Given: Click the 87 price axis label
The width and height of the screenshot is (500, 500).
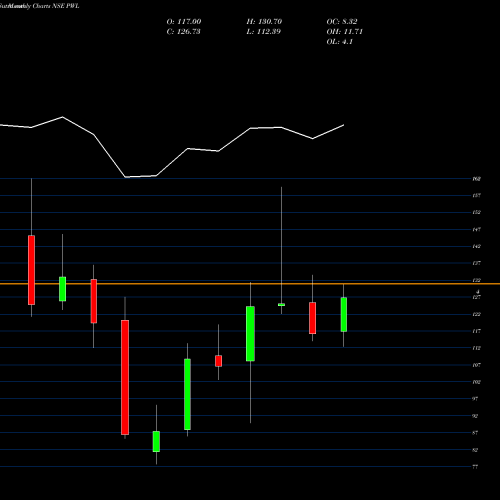Looking at the screenshot, I should coord(475,433).
